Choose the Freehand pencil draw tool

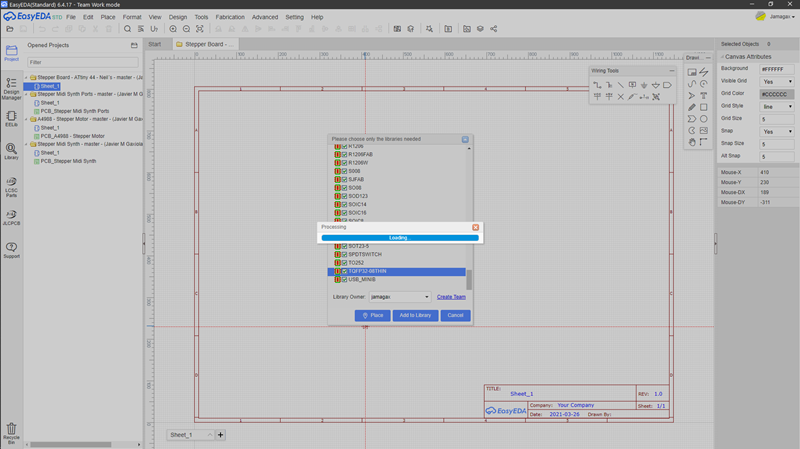coord(692,107)
